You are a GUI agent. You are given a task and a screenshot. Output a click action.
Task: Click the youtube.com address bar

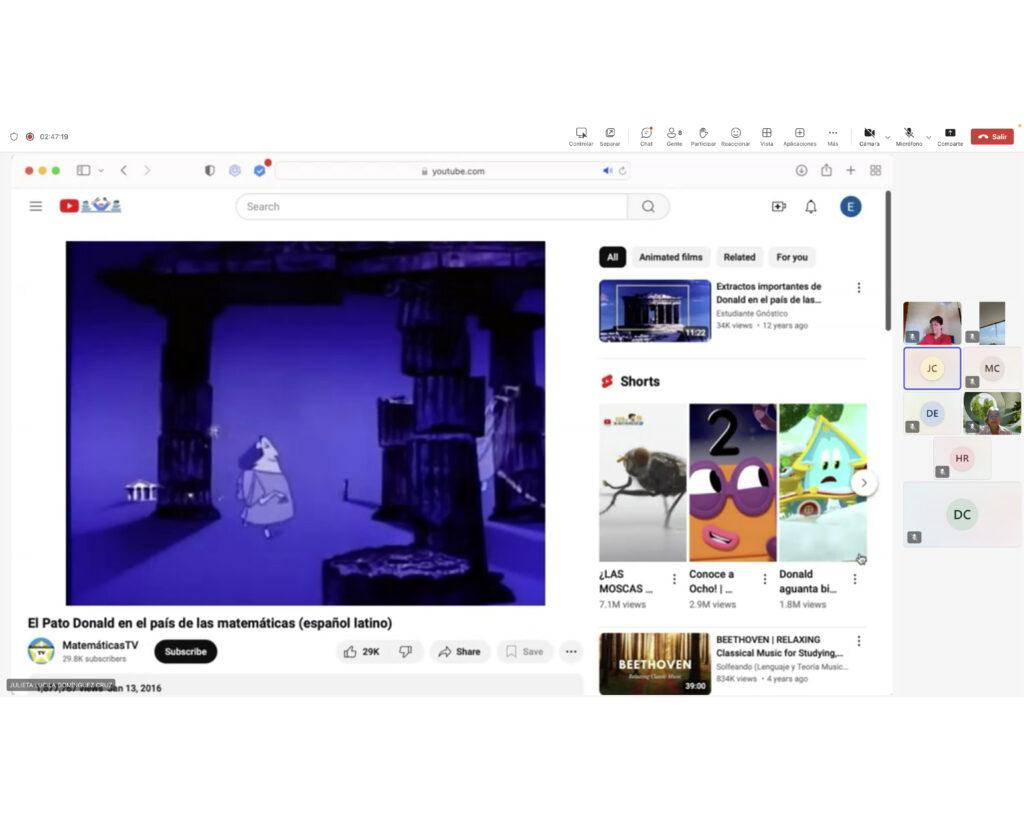point(453,171)
